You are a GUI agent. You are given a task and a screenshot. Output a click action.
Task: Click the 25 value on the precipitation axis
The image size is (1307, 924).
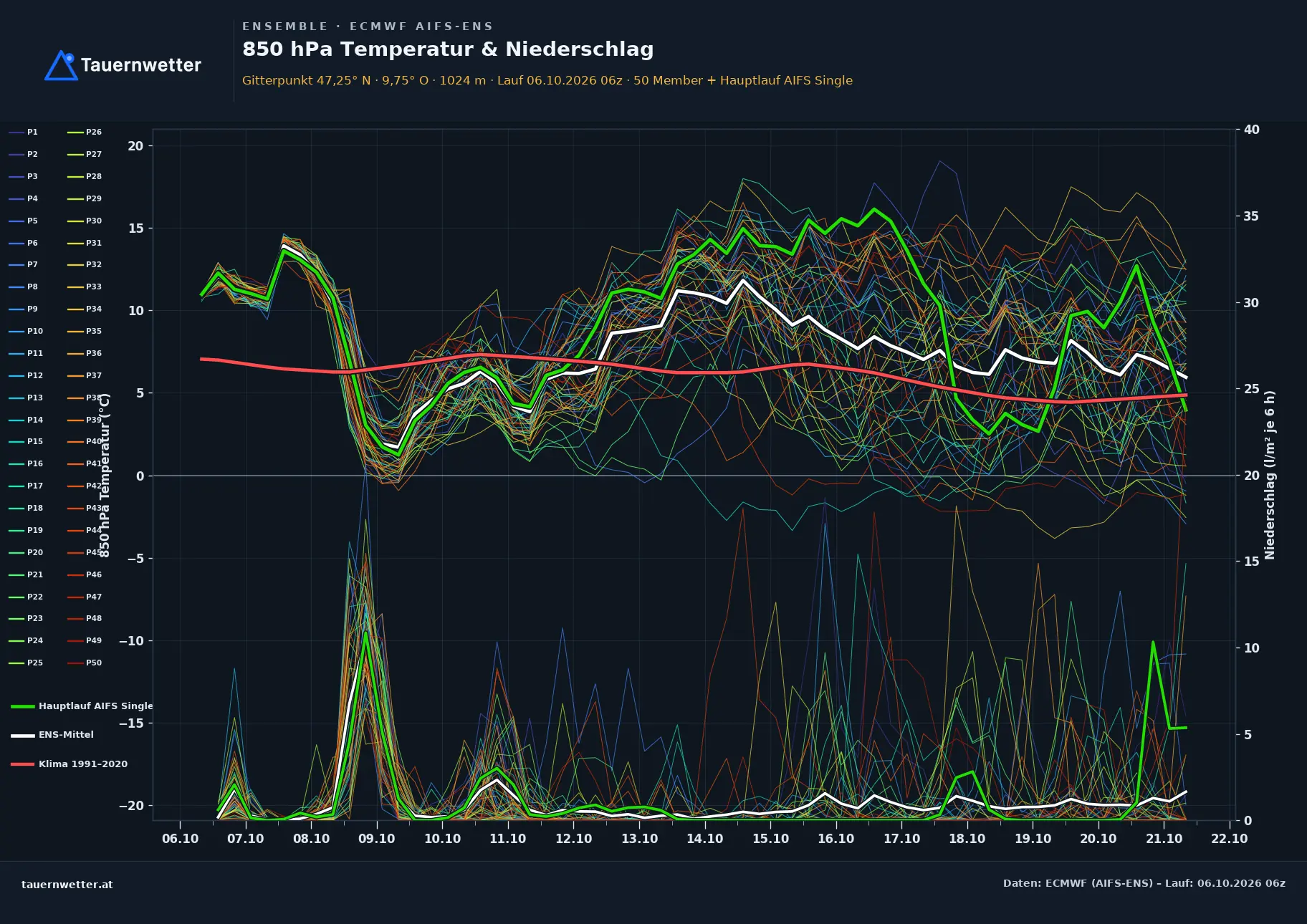(x=1252, y=389)
